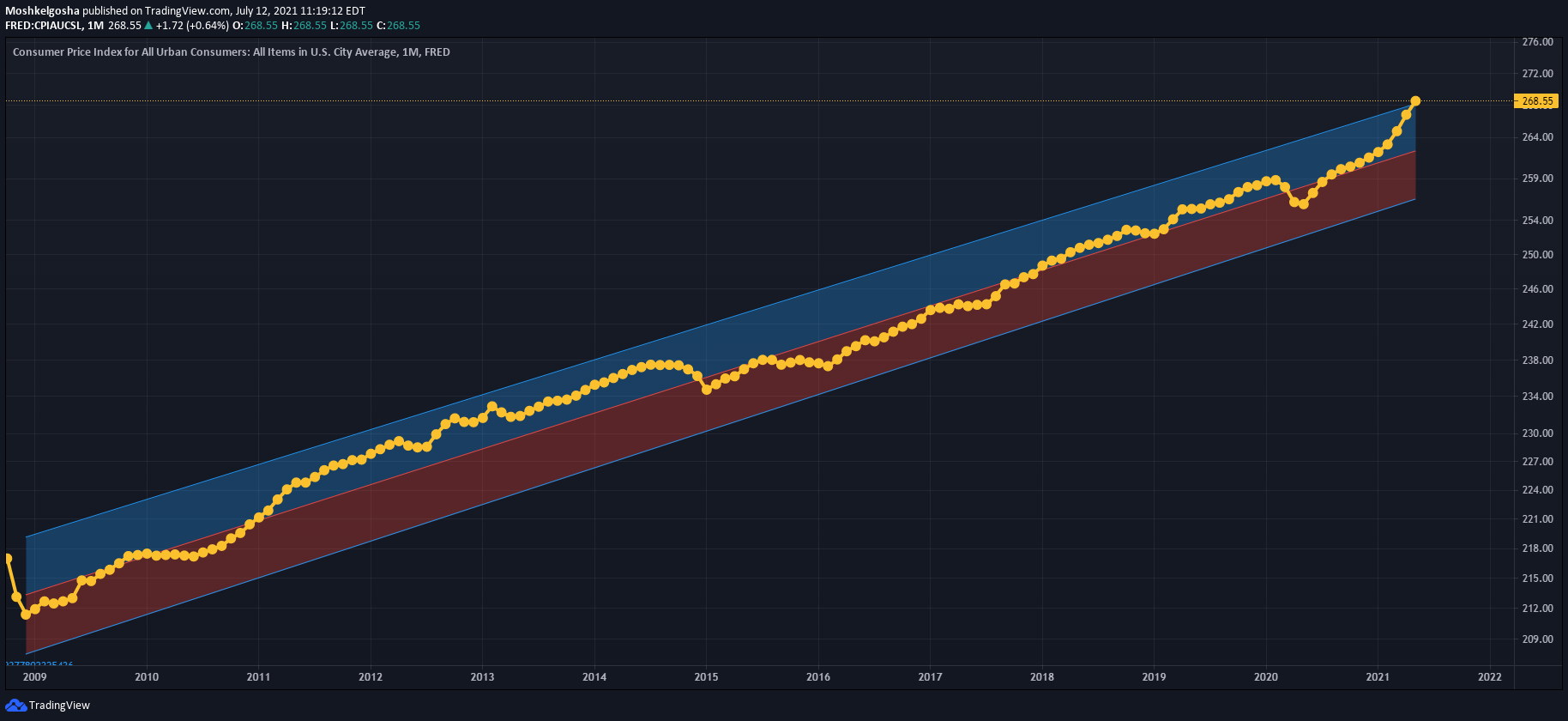This screenshot has width=1568, height=721.
Task: Click the +1.72 (+0.64%) change value
Action: (x=192, y=26)
